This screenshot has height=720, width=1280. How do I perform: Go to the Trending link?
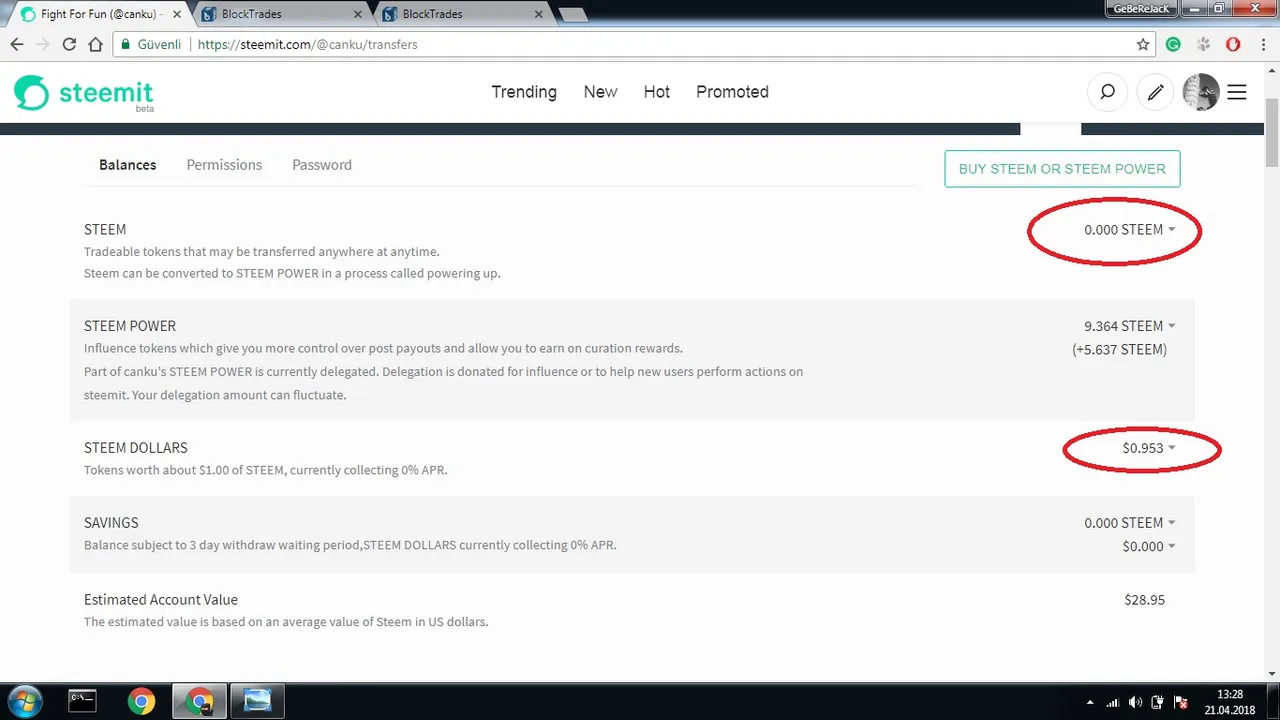[524, 92]
